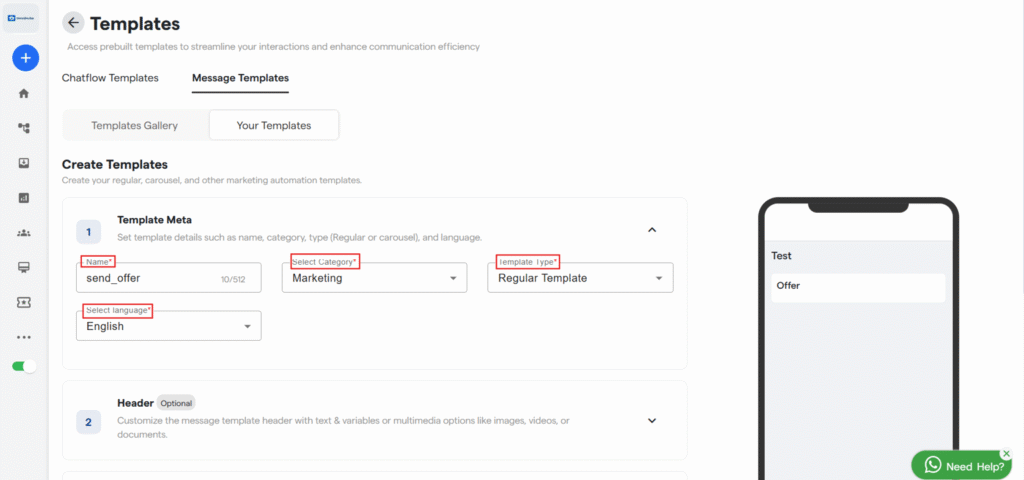Click the back arrow beside Templates
The width and height of the screenshot is (1024, 480).
73,23
